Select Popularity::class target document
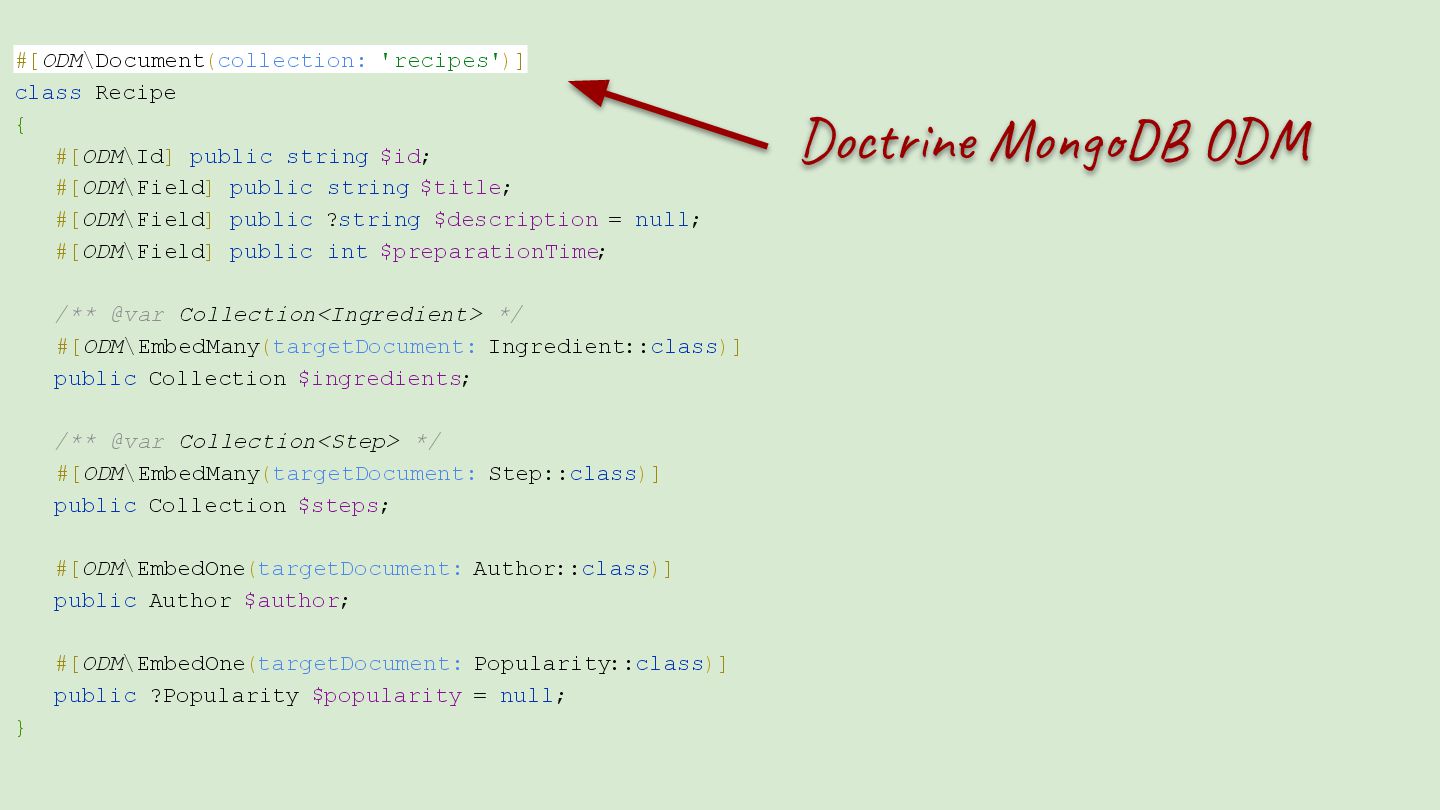 tap(589, 664)
